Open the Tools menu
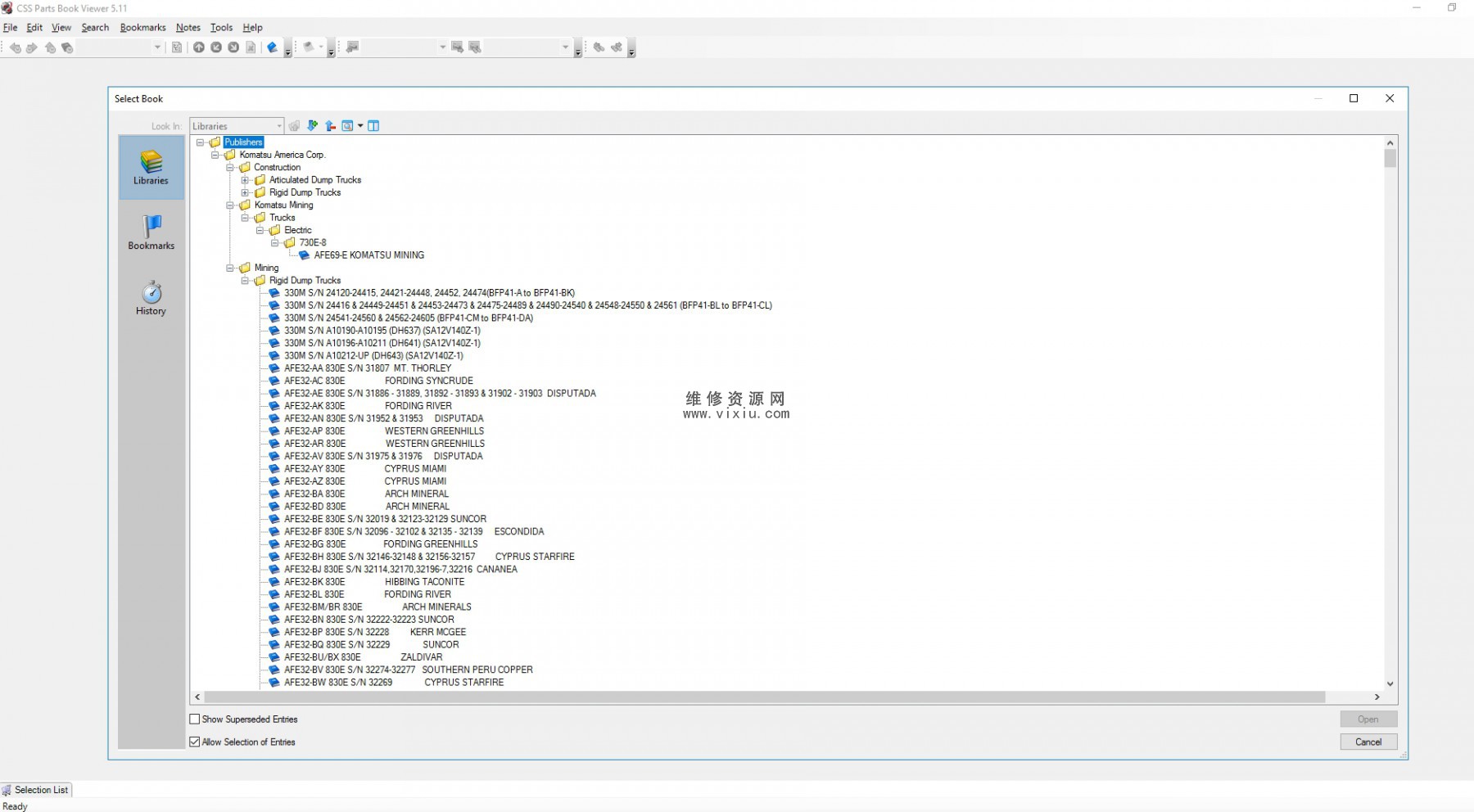 click(x=221, y=27)
